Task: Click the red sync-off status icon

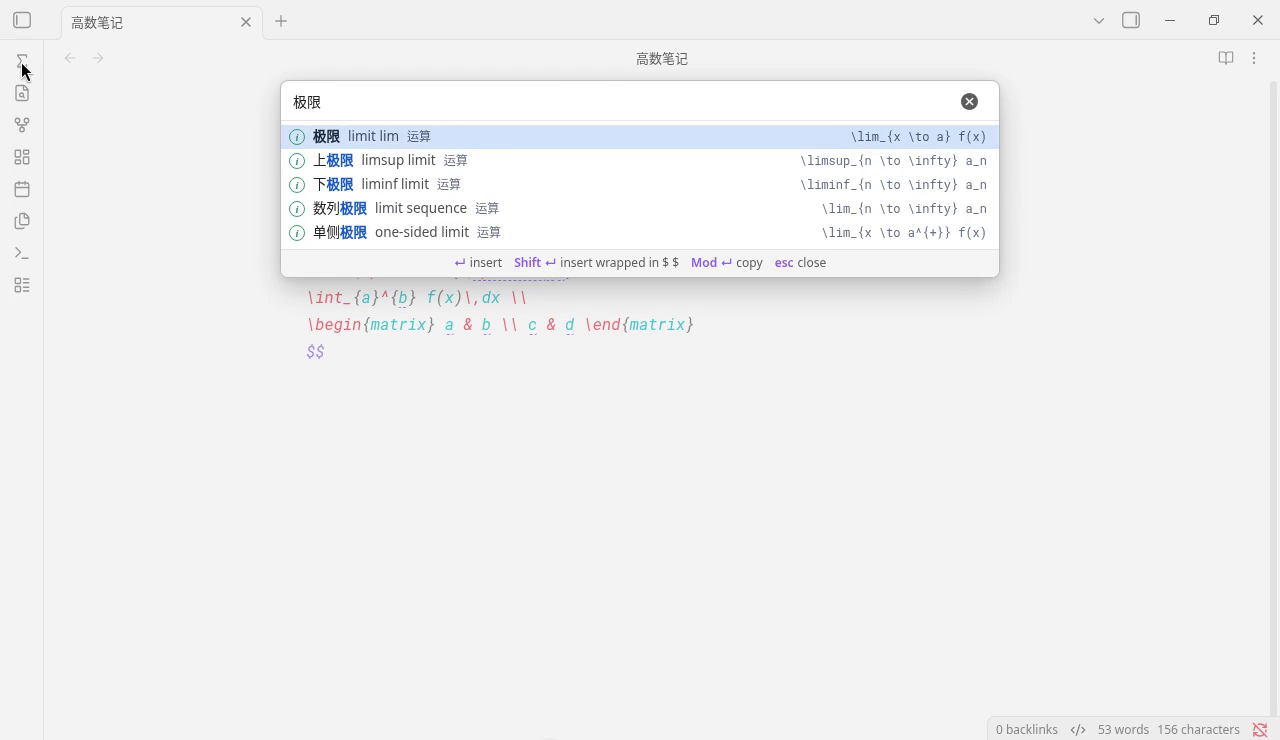Action: [1260, 729]
